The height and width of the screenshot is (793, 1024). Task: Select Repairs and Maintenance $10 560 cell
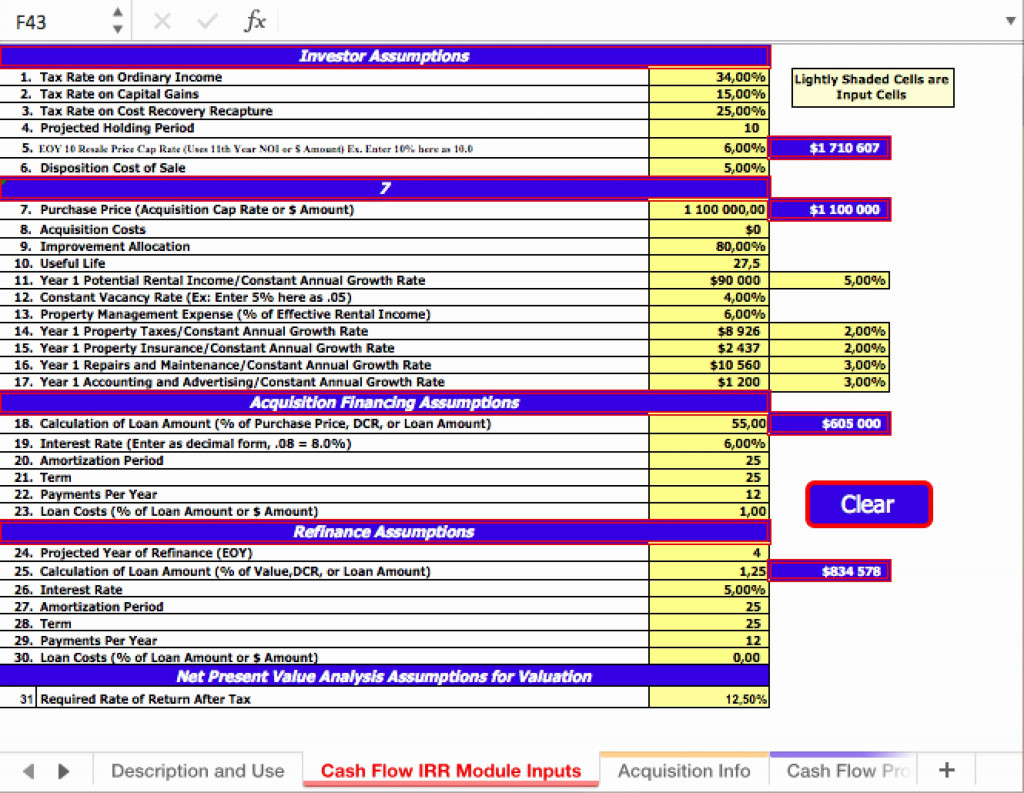(709, 365)
